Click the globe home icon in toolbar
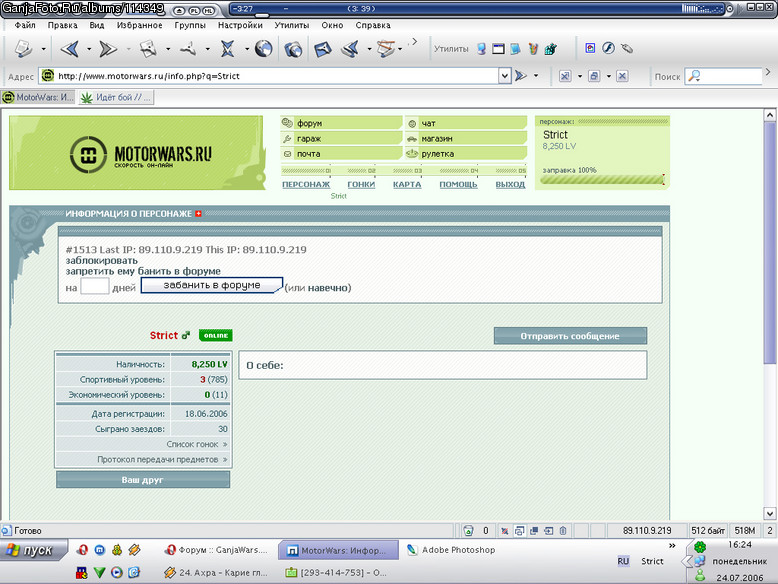The width and height of the screenshot is (778, 584). click(x=263, y=49)
